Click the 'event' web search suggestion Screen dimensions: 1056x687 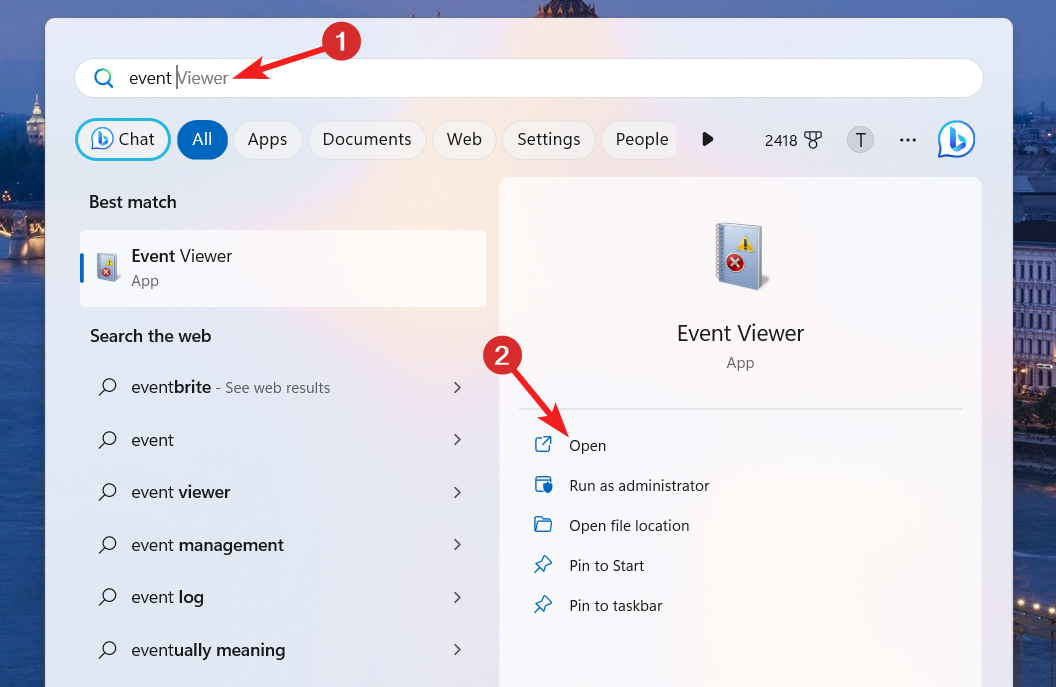(x=283, y=440)
